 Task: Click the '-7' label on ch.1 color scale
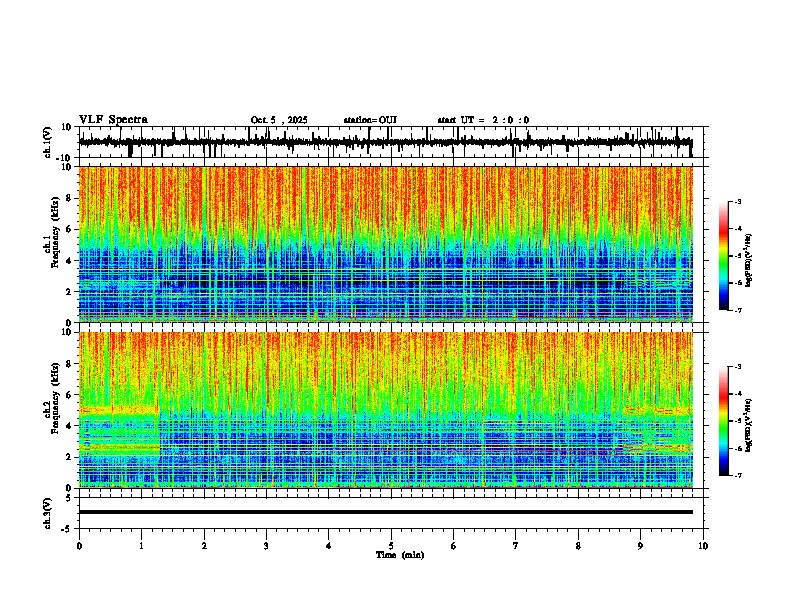click(x=738, y=310)
